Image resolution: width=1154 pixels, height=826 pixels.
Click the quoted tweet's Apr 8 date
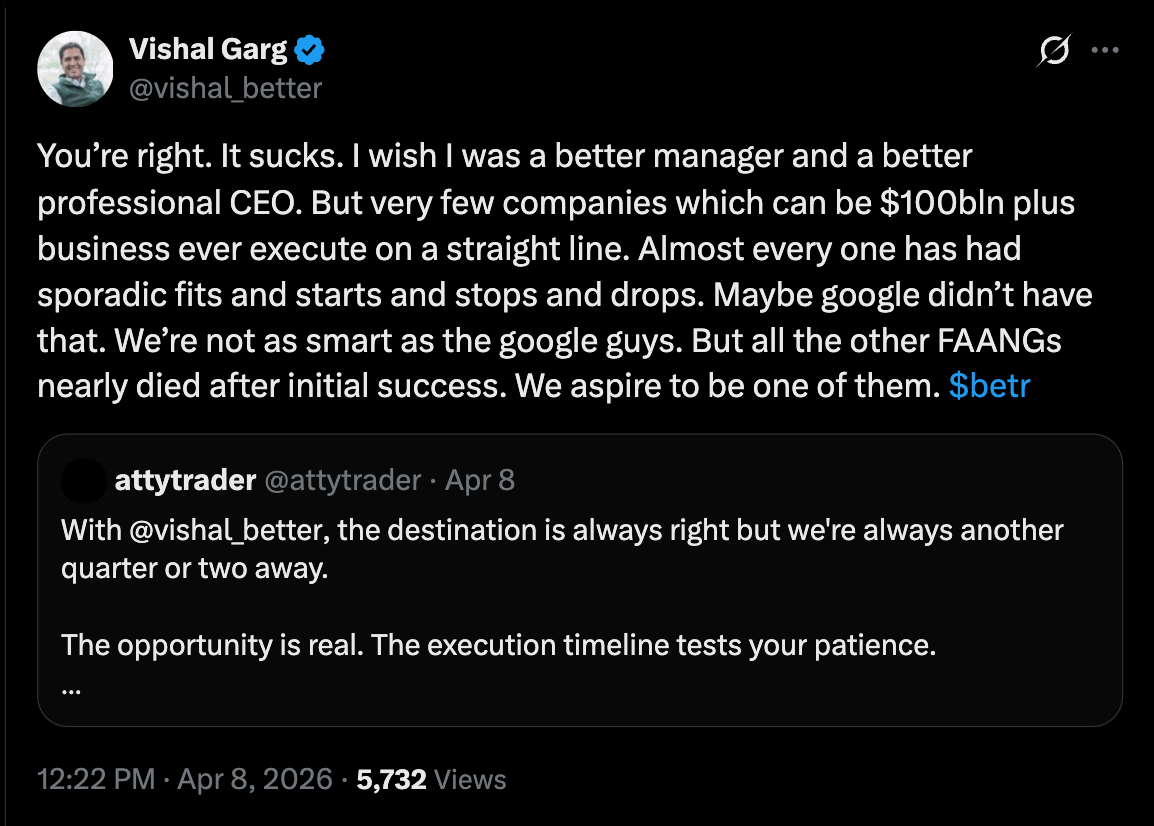pyautogui.click(x=479, y=481)
